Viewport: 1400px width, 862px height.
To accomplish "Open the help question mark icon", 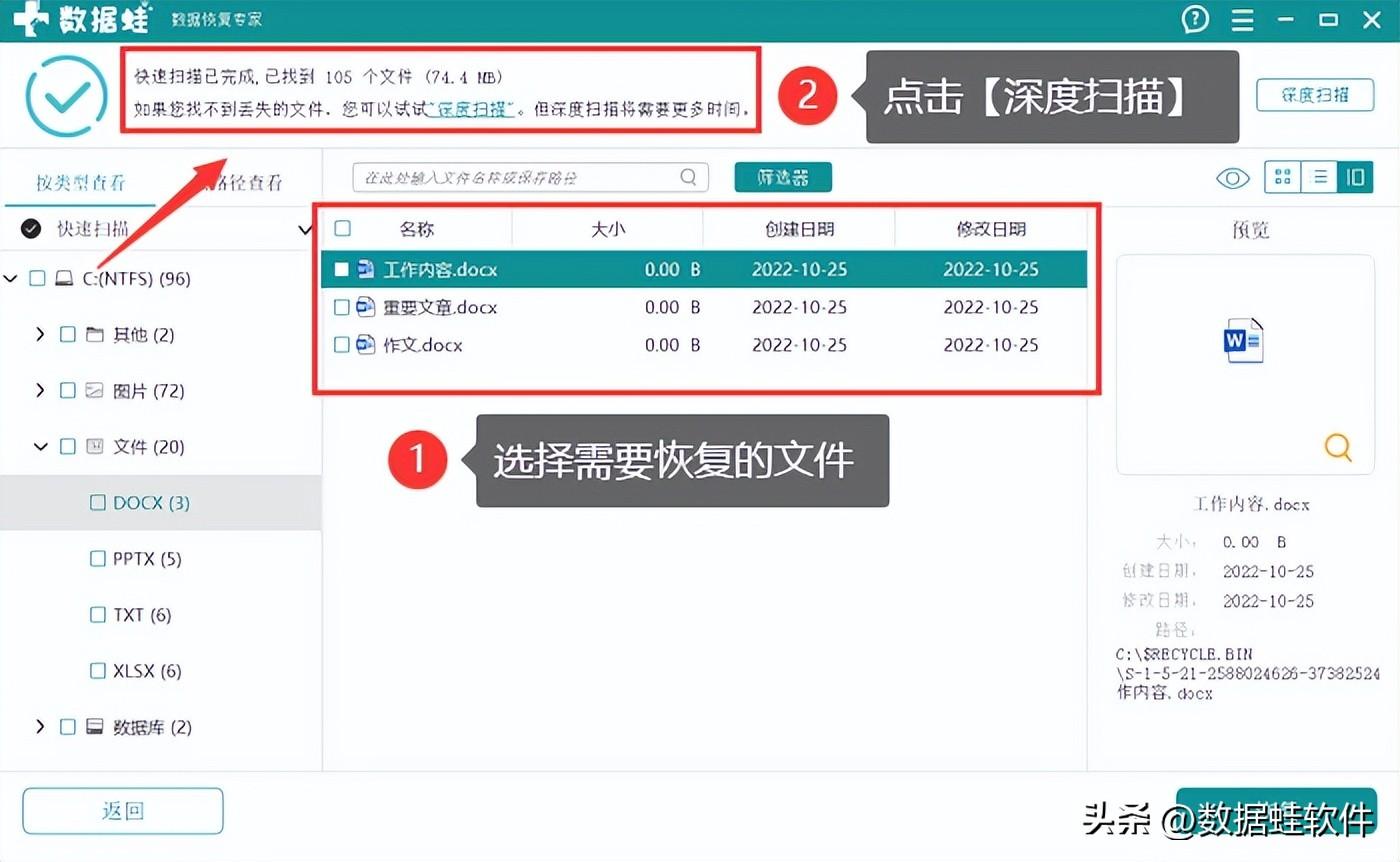I will [x=1196, y=19].
